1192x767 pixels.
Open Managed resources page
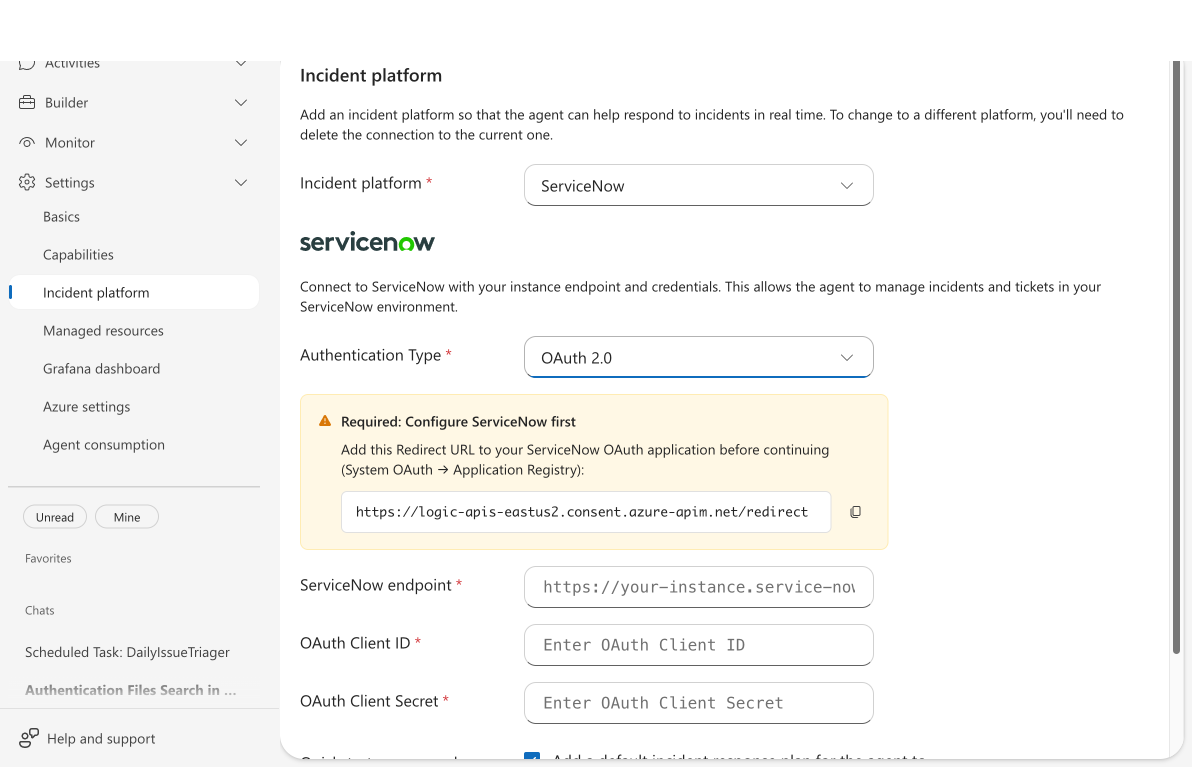[x=103, y=331]
